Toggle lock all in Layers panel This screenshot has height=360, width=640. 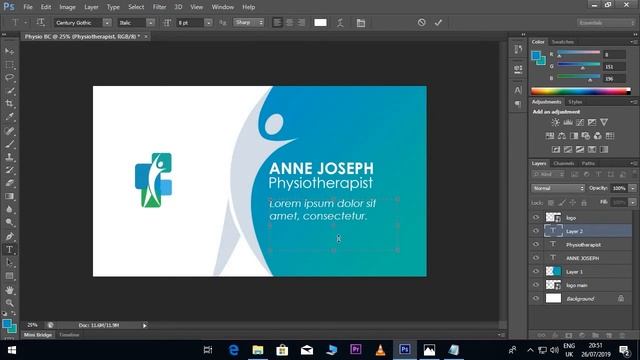point(584,202)
